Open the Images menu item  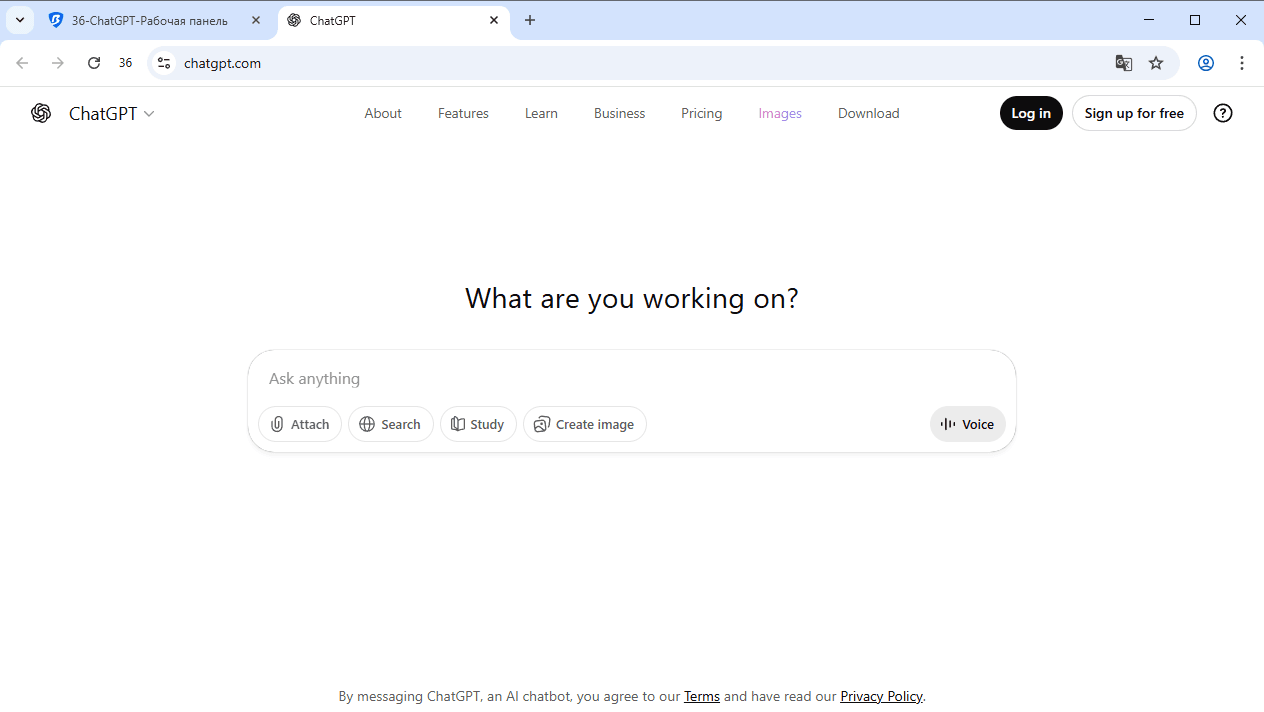tap(780, 113)
